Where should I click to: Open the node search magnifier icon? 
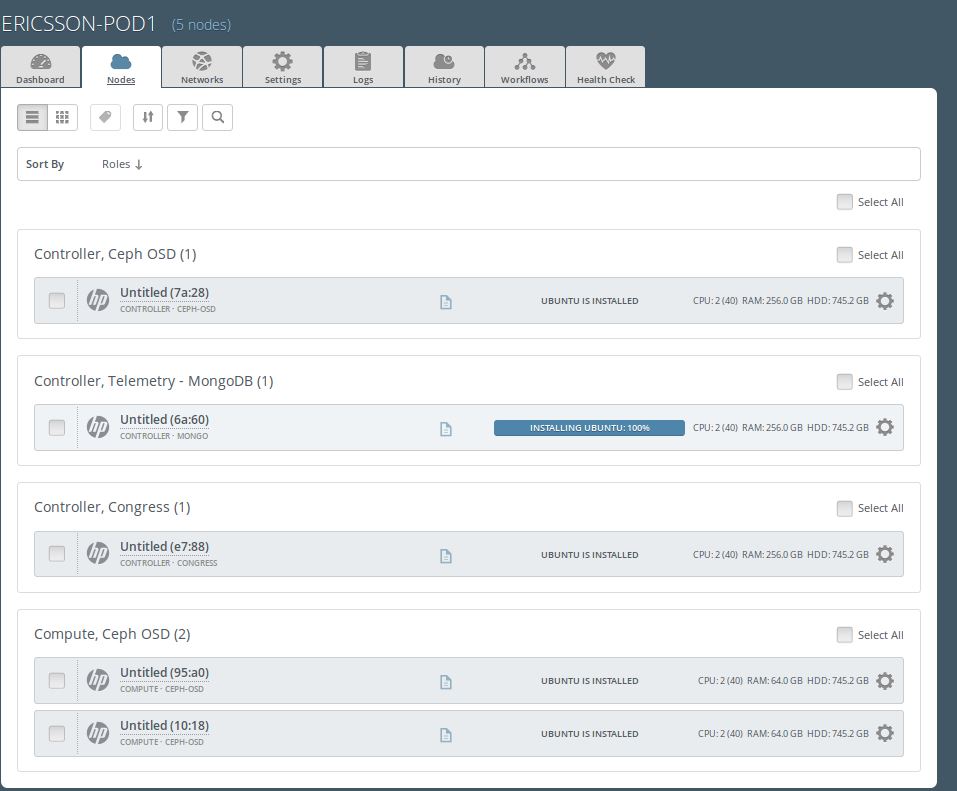217,117
